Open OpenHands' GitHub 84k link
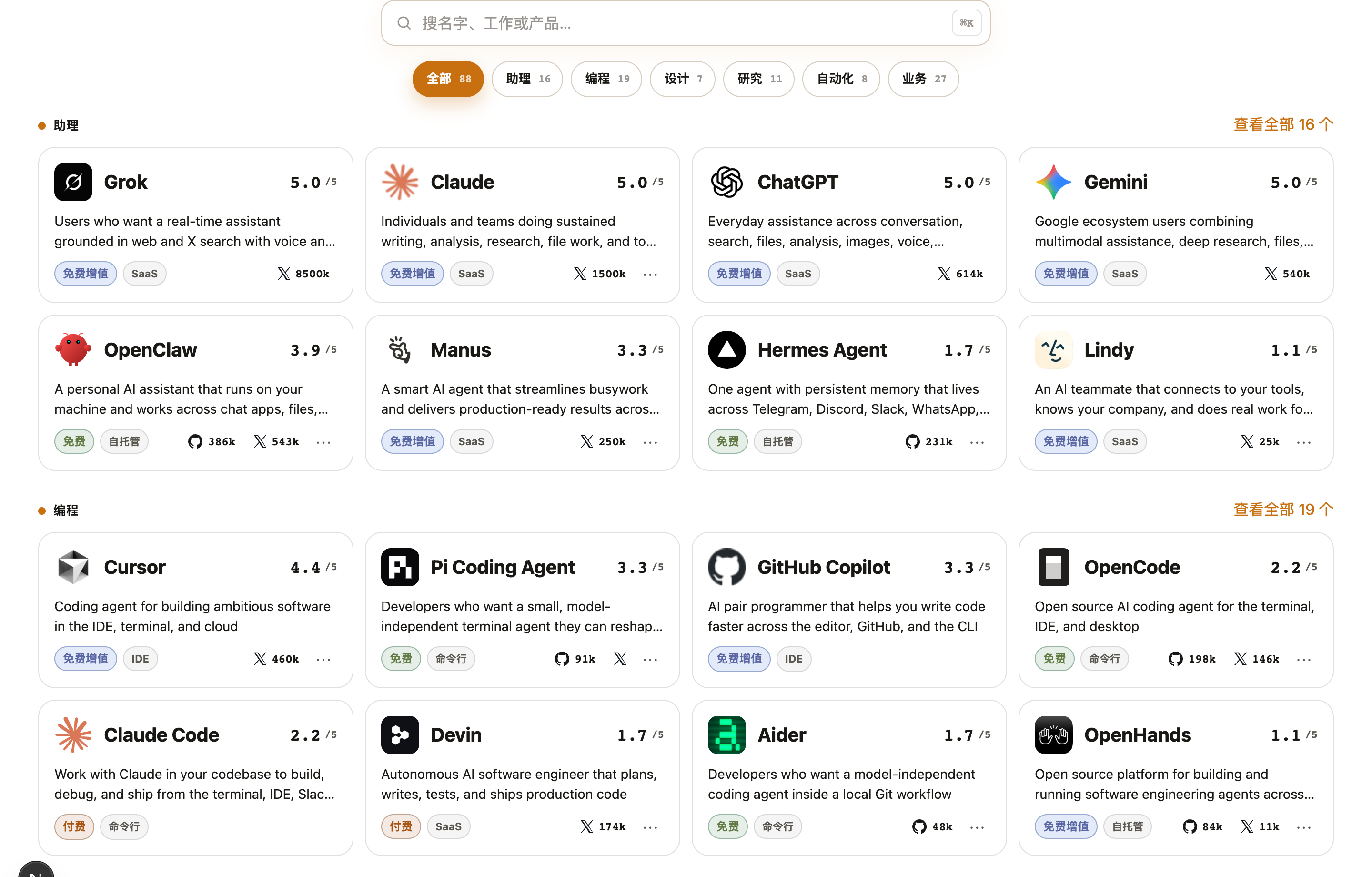This screenshot has width=1372, height=877. pos(1202,826)
